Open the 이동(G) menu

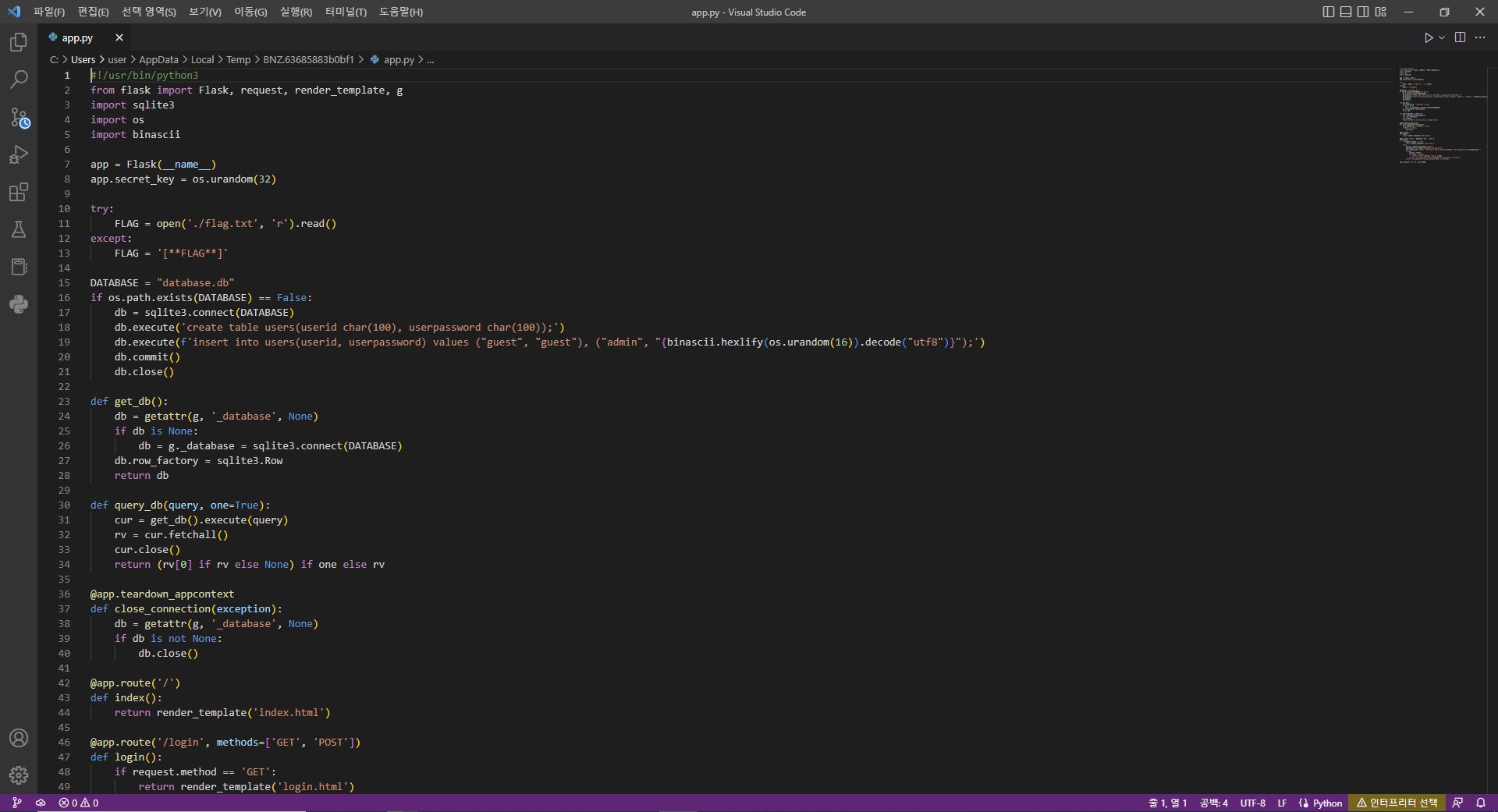(250, 12)
